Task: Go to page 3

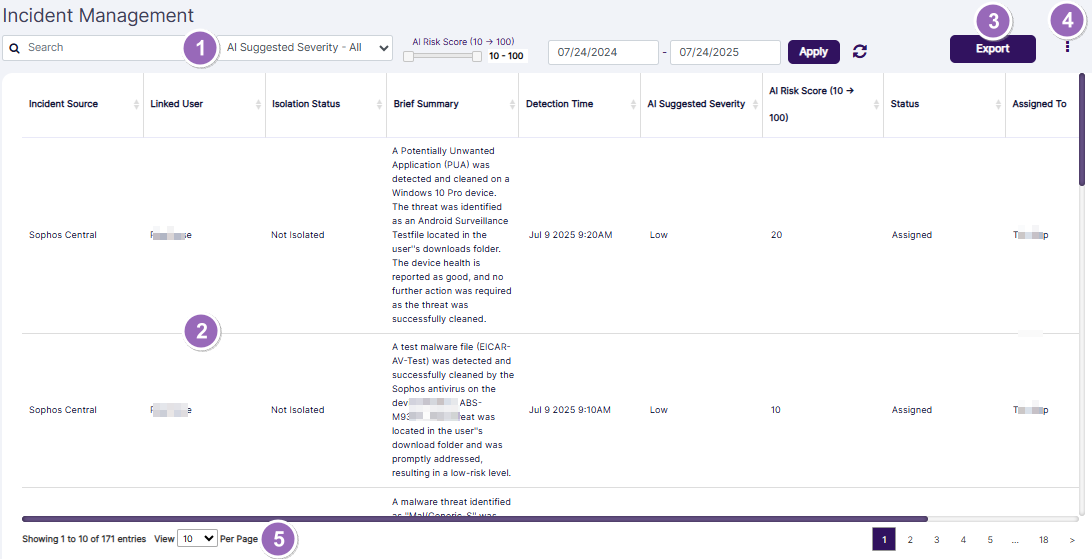Action: (x=937, y=540)
